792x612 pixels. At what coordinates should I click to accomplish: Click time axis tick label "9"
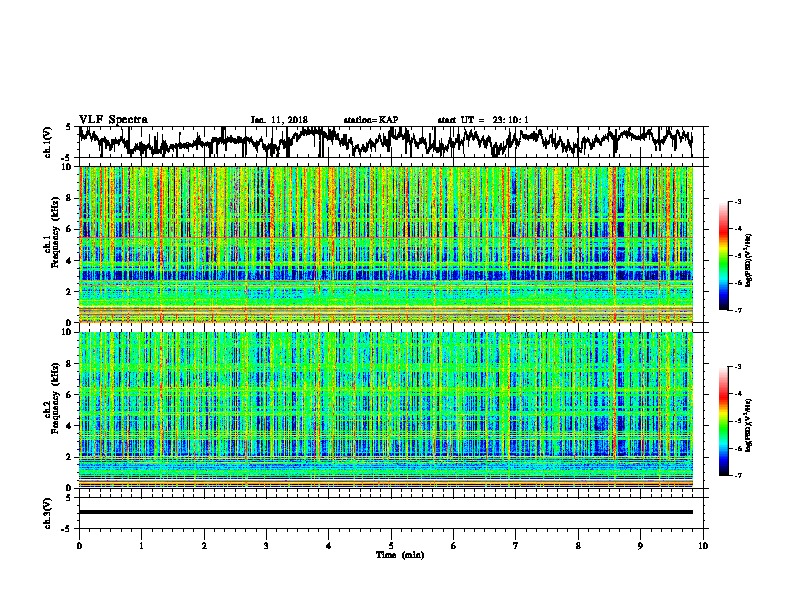point(640,546)
